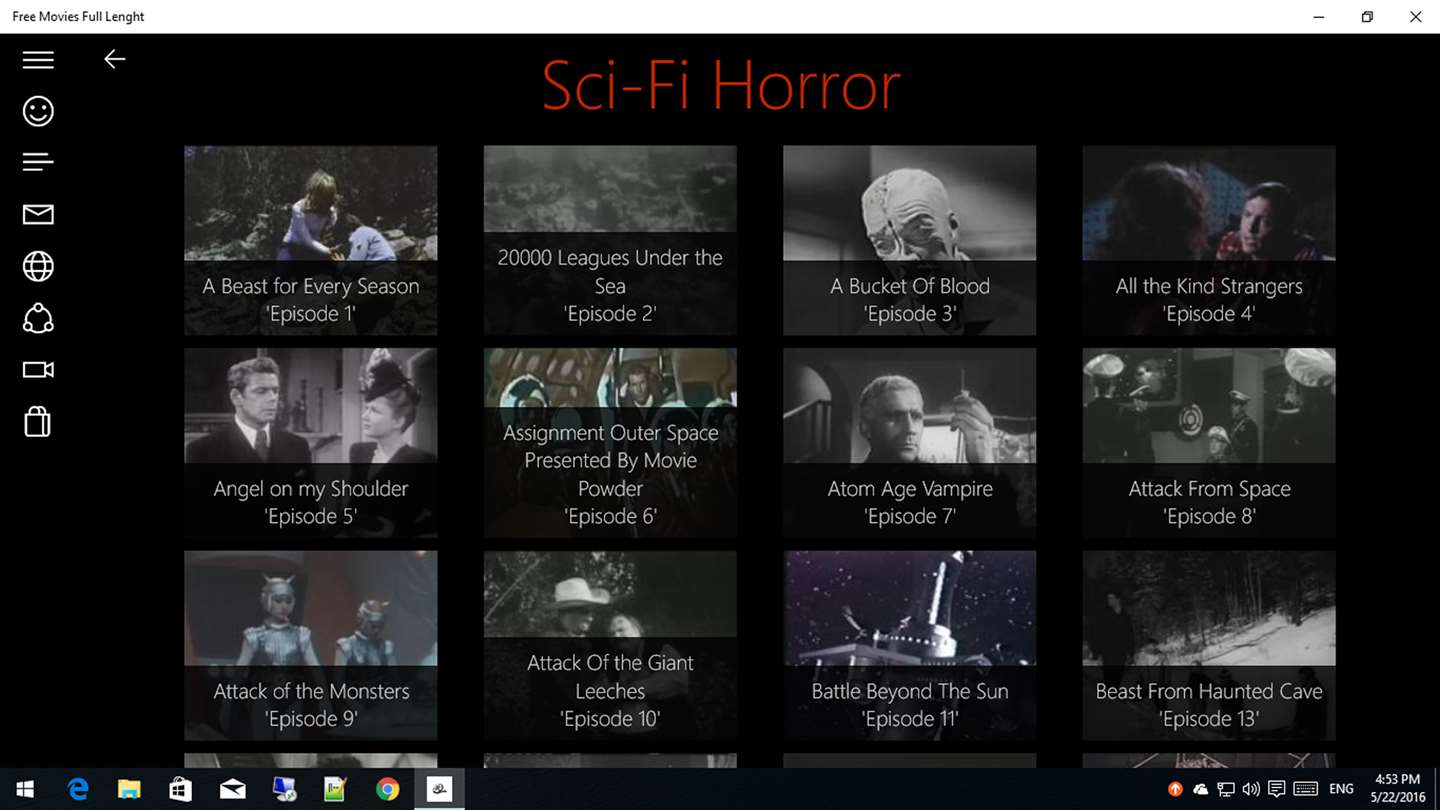Click the OneDrive cloud tray icon
Viewport: 1440px width, 810px height.
click(x=1201, y=789)
